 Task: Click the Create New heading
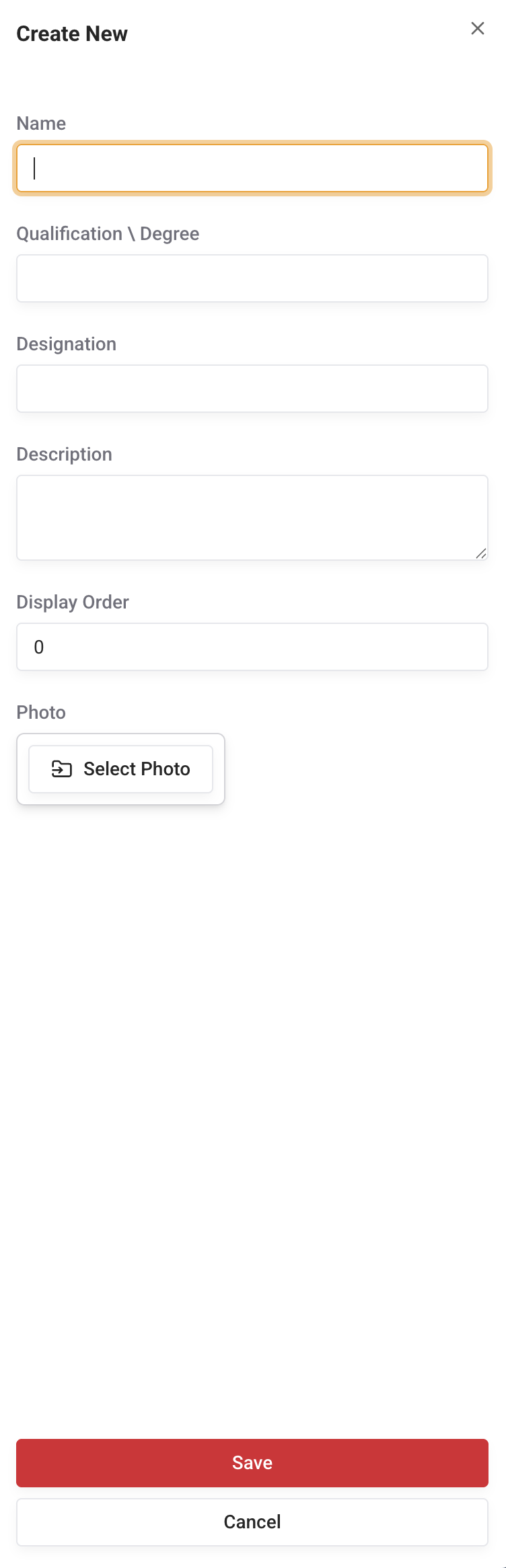[x=72, y=34]
